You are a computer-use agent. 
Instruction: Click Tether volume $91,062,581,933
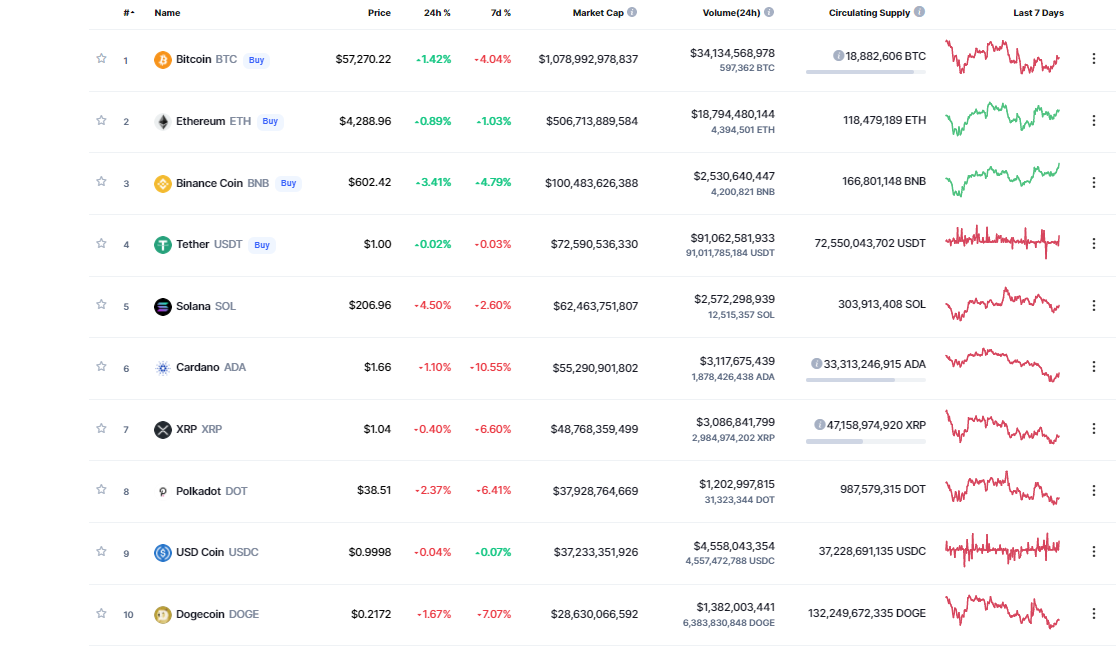(x=732, y=238)
